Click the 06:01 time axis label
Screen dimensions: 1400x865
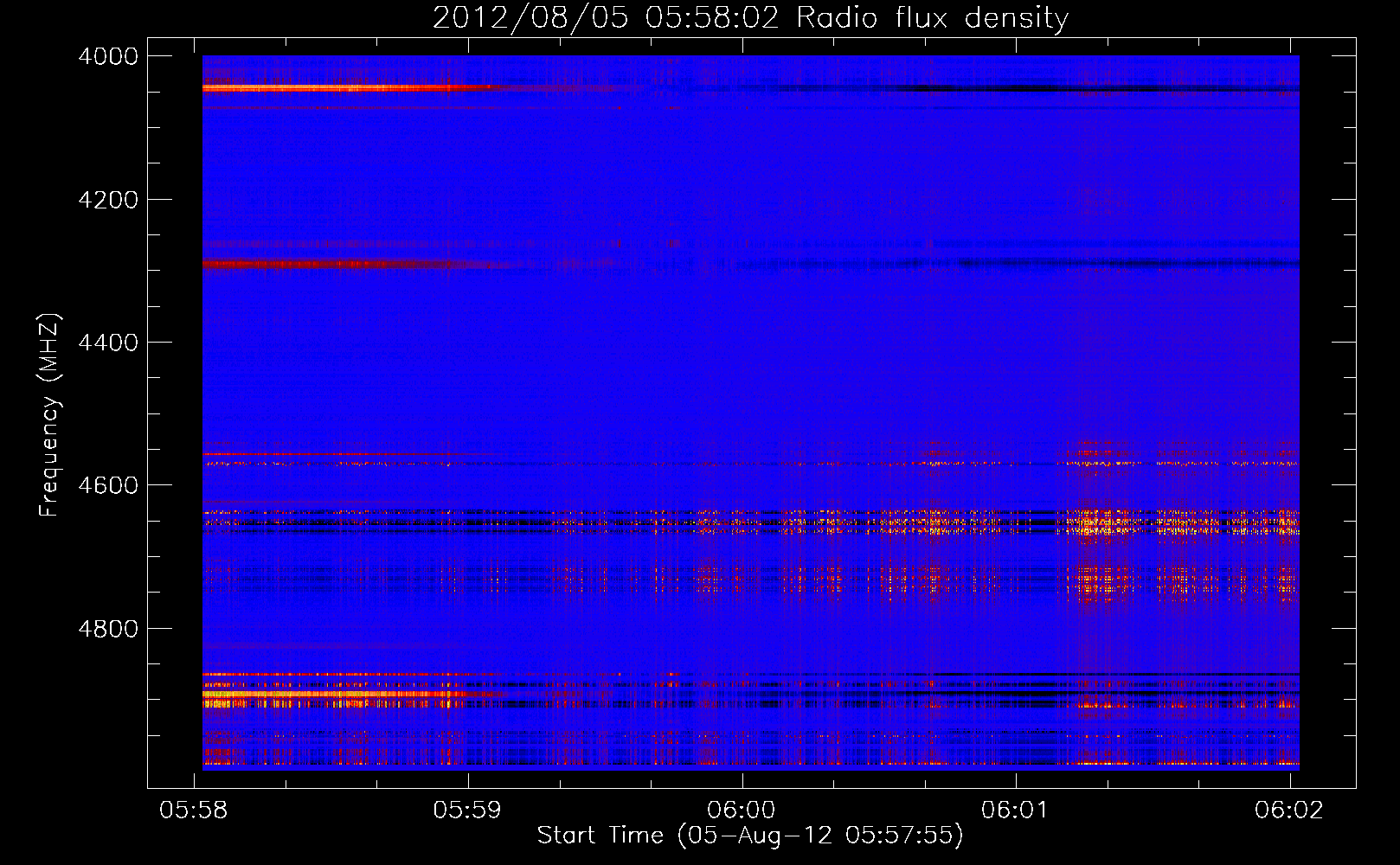(x=1015, y=810)
